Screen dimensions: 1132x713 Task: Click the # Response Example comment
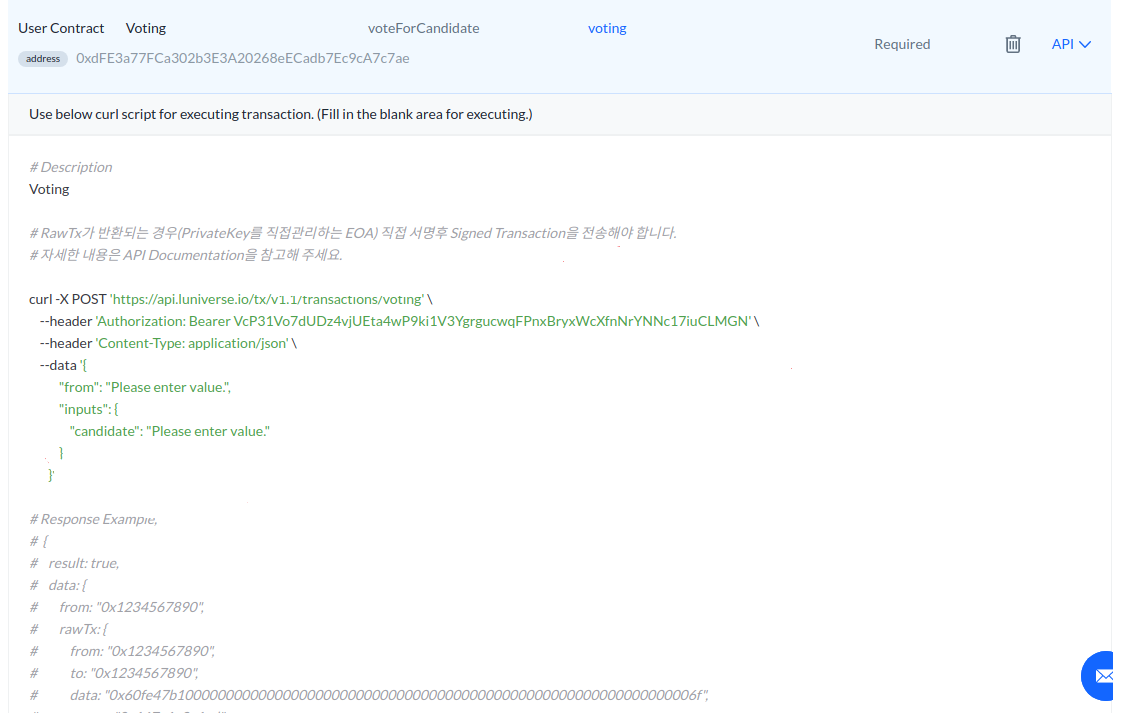pos(93,519)
